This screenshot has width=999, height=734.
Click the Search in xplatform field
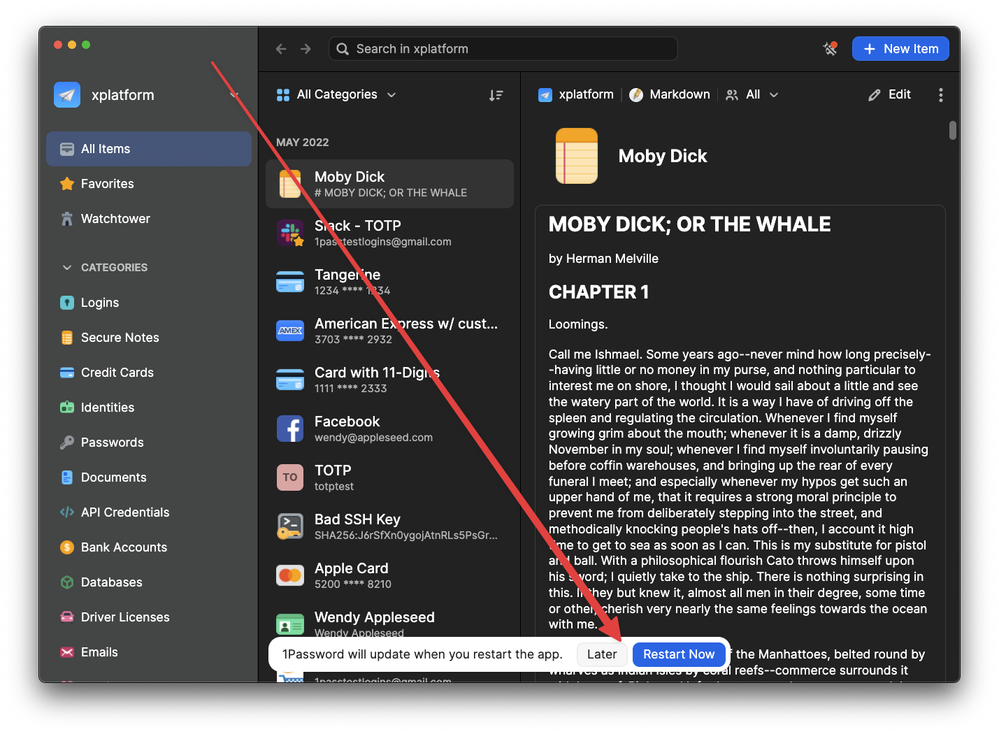click(503, 49)
